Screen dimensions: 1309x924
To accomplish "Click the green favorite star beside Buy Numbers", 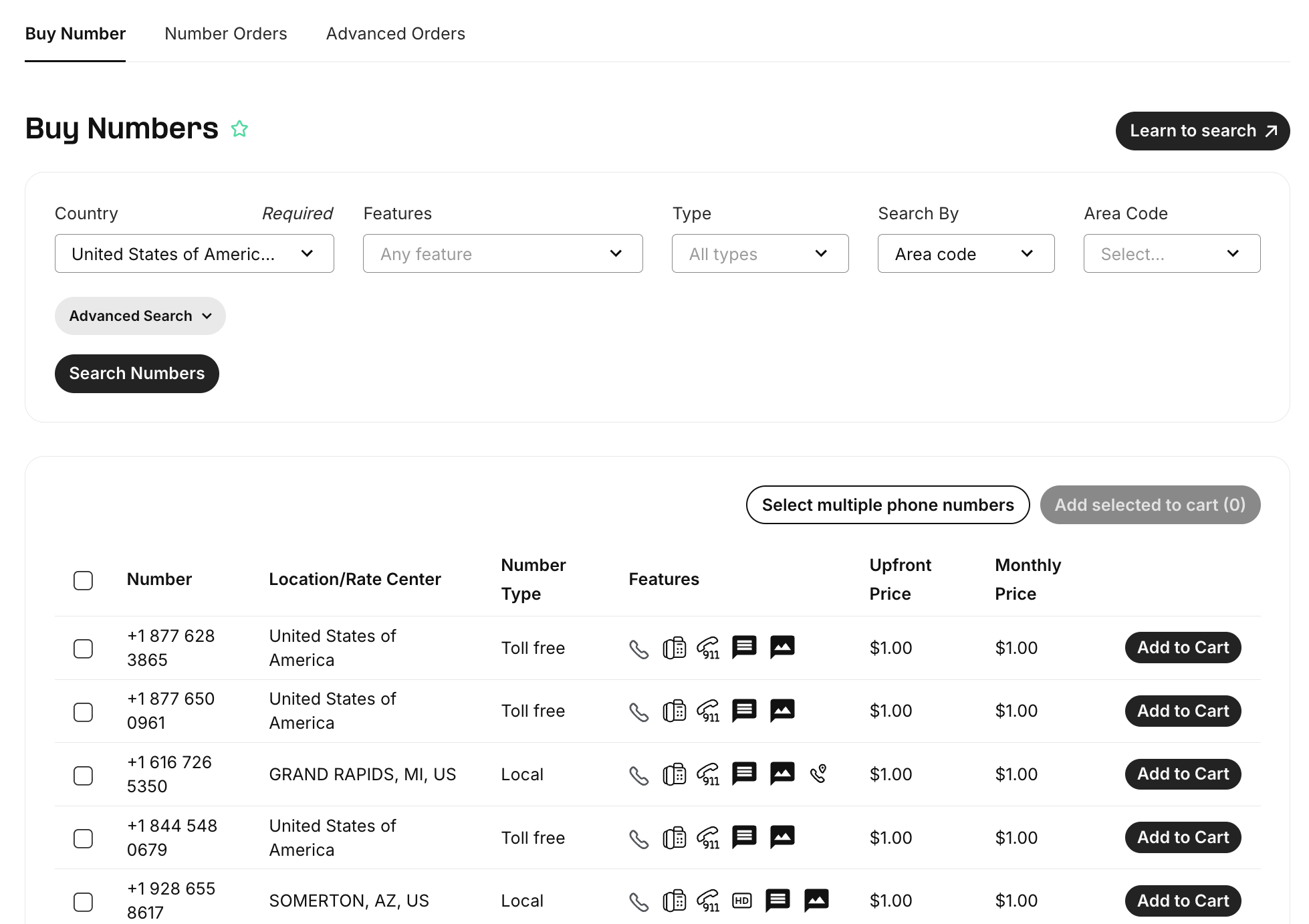I will (239, 128).
